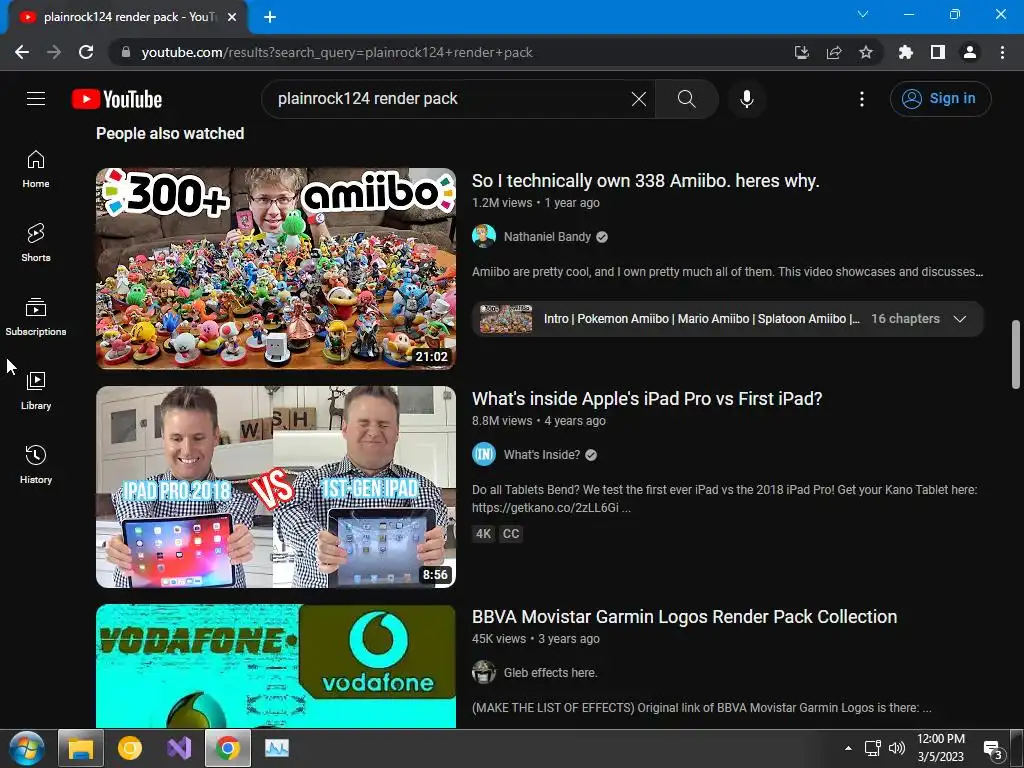Open Shorts from the sidebar
1024x768 pixels.
point(36,243)
